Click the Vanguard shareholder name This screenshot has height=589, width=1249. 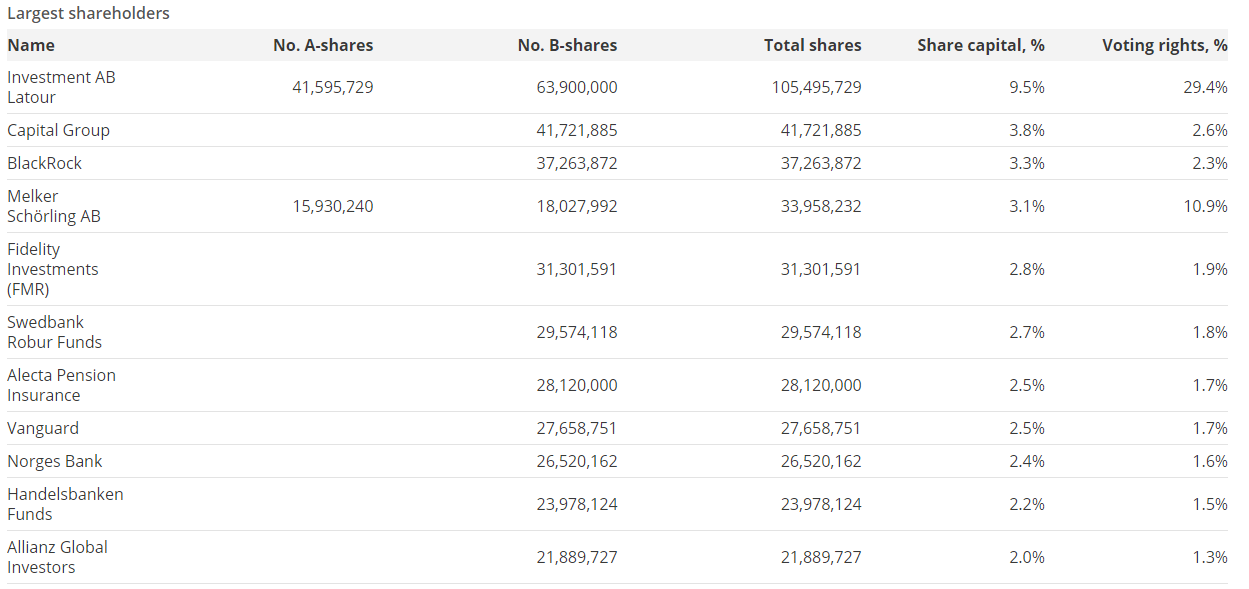click(x=43, y=428)
